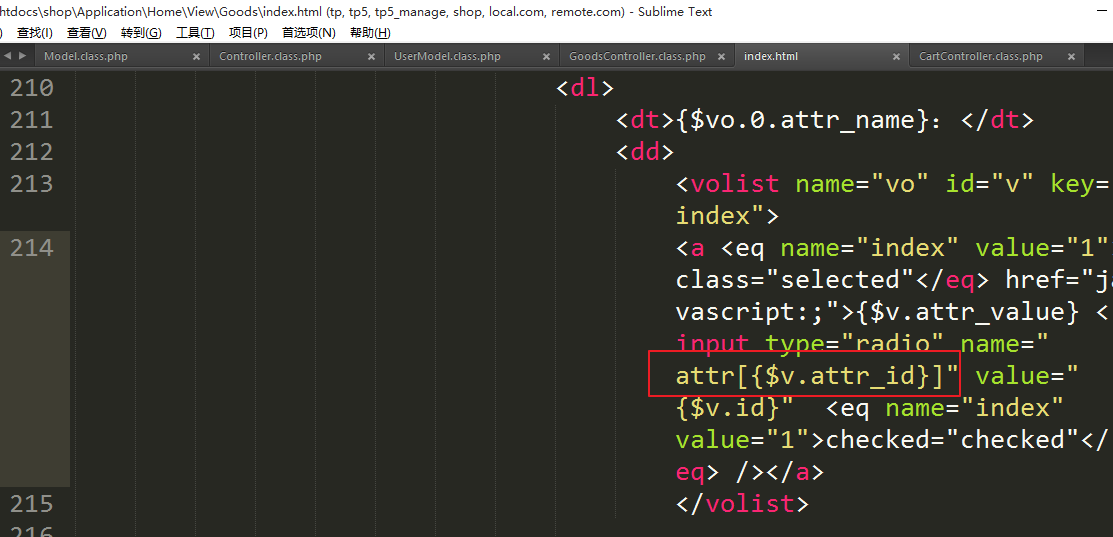Open the 帮助(H) help menu
1113x537 pixels.
tap(369, 33)
